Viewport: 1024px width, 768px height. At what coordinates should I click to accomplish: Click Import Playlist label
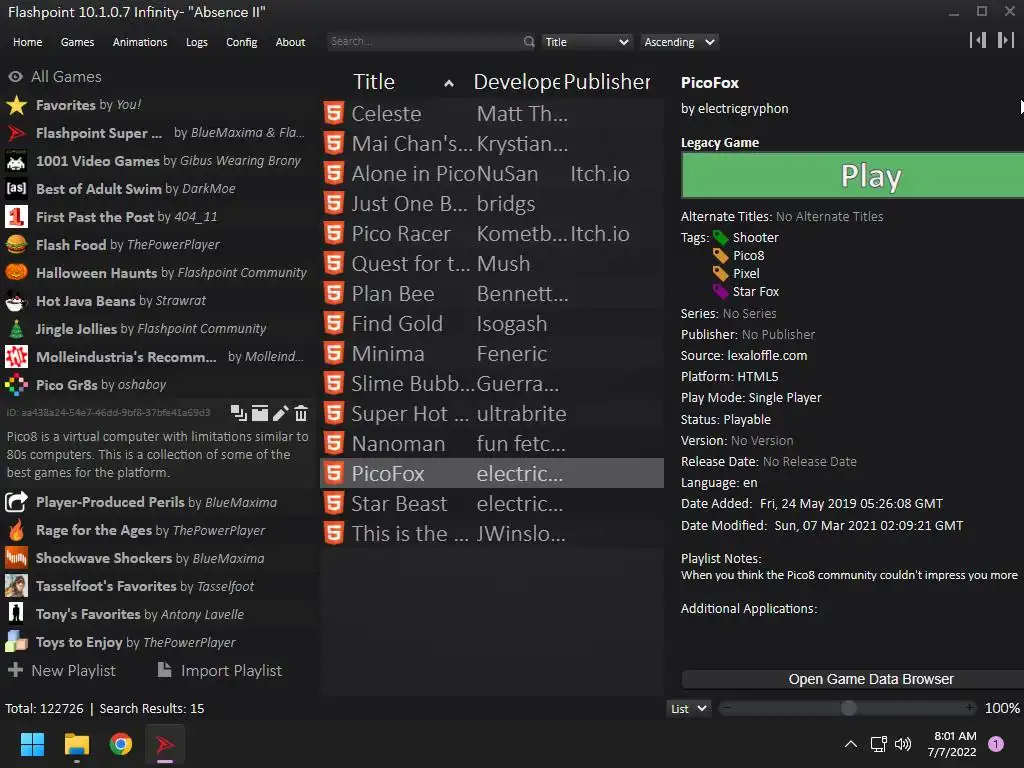pos(231,671)
